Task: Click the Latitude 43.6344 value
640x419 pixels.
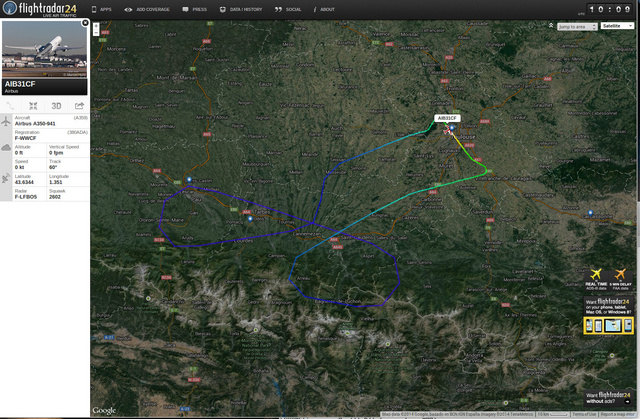Action: [x=24, y=182]
